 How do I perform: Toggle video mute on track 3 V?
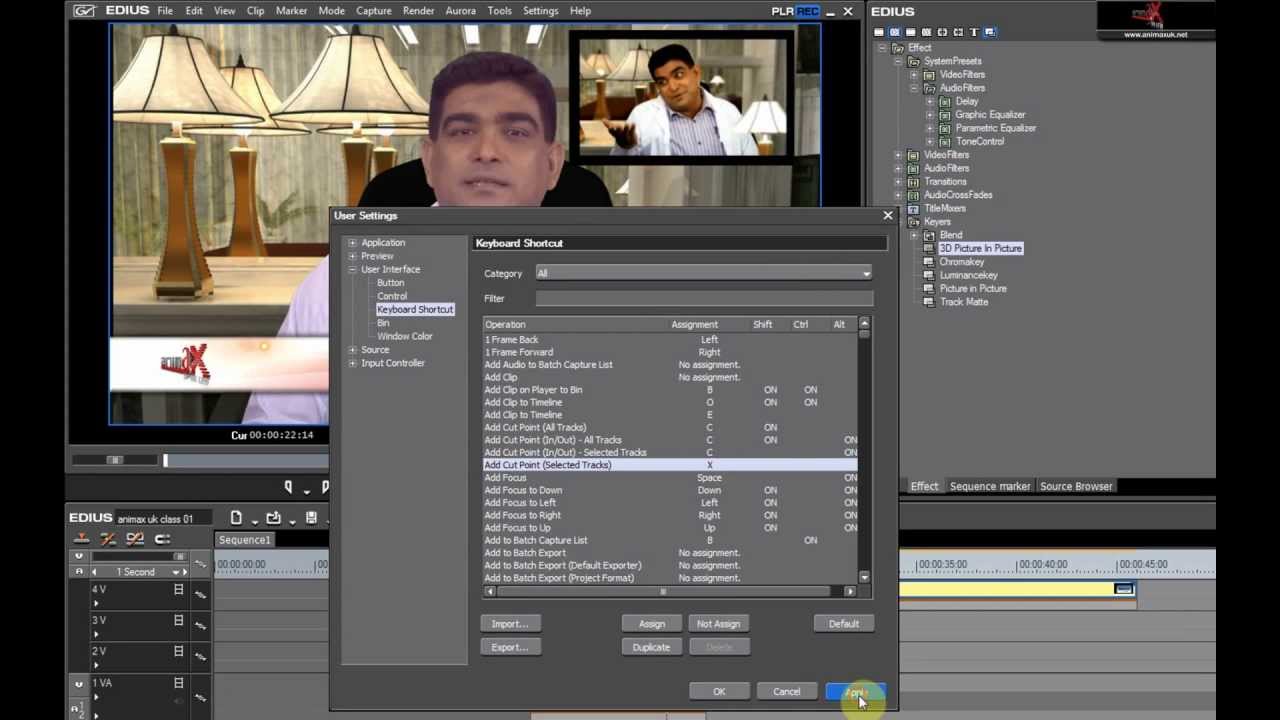coord(179,621)
